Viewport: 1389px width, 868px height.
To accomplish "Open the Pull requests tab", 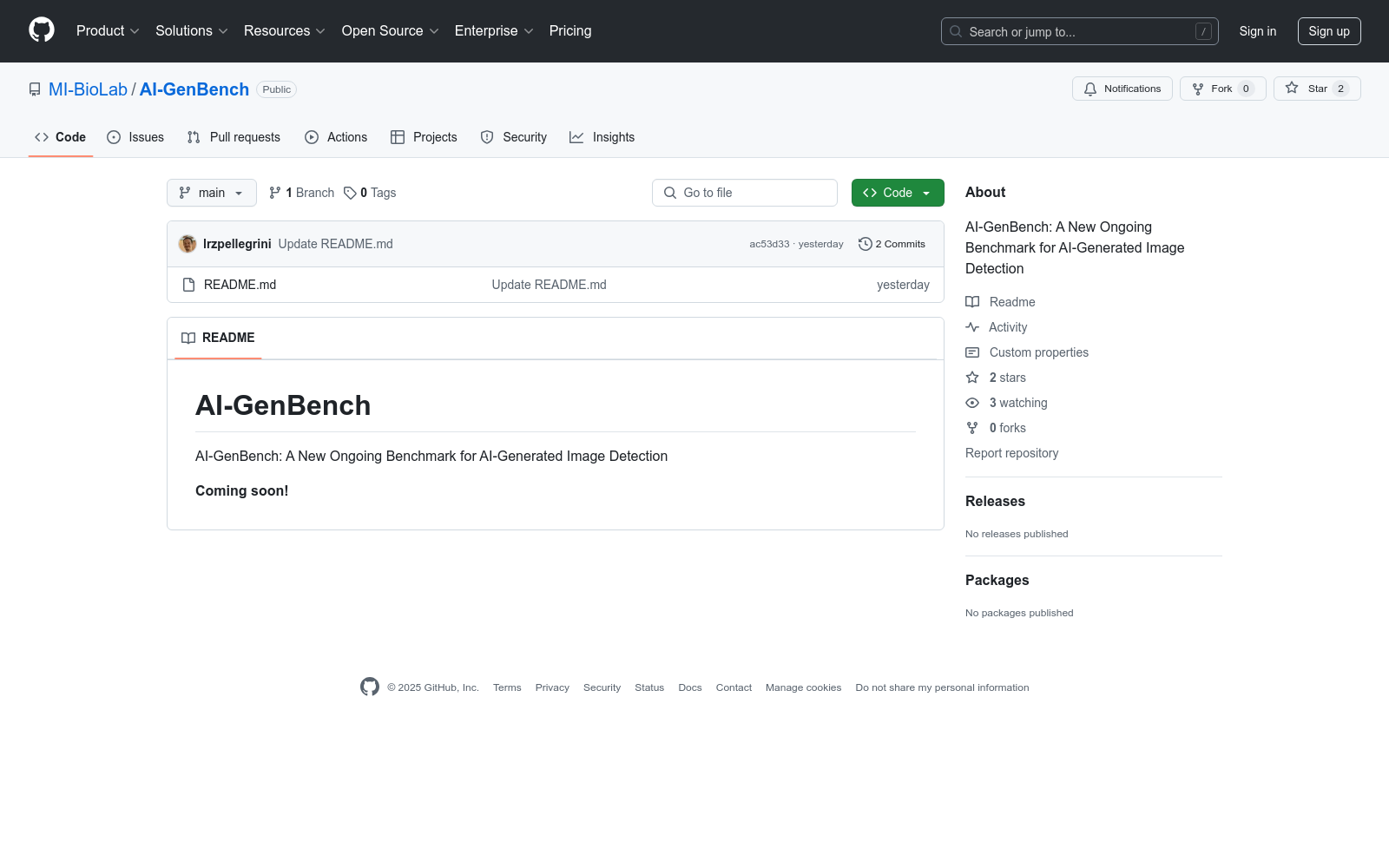I will [x=234, y=137].
